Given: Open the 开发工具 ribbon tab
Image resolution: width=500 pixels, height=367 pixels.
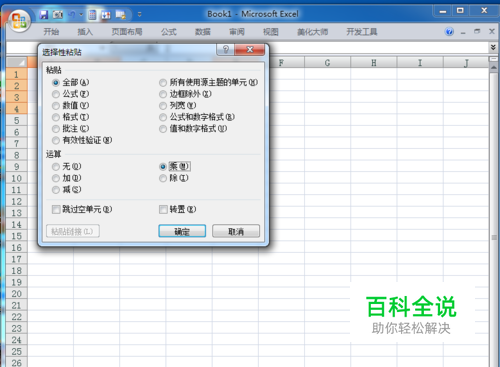Looking at the screenshot, I should tap(362, 32).
